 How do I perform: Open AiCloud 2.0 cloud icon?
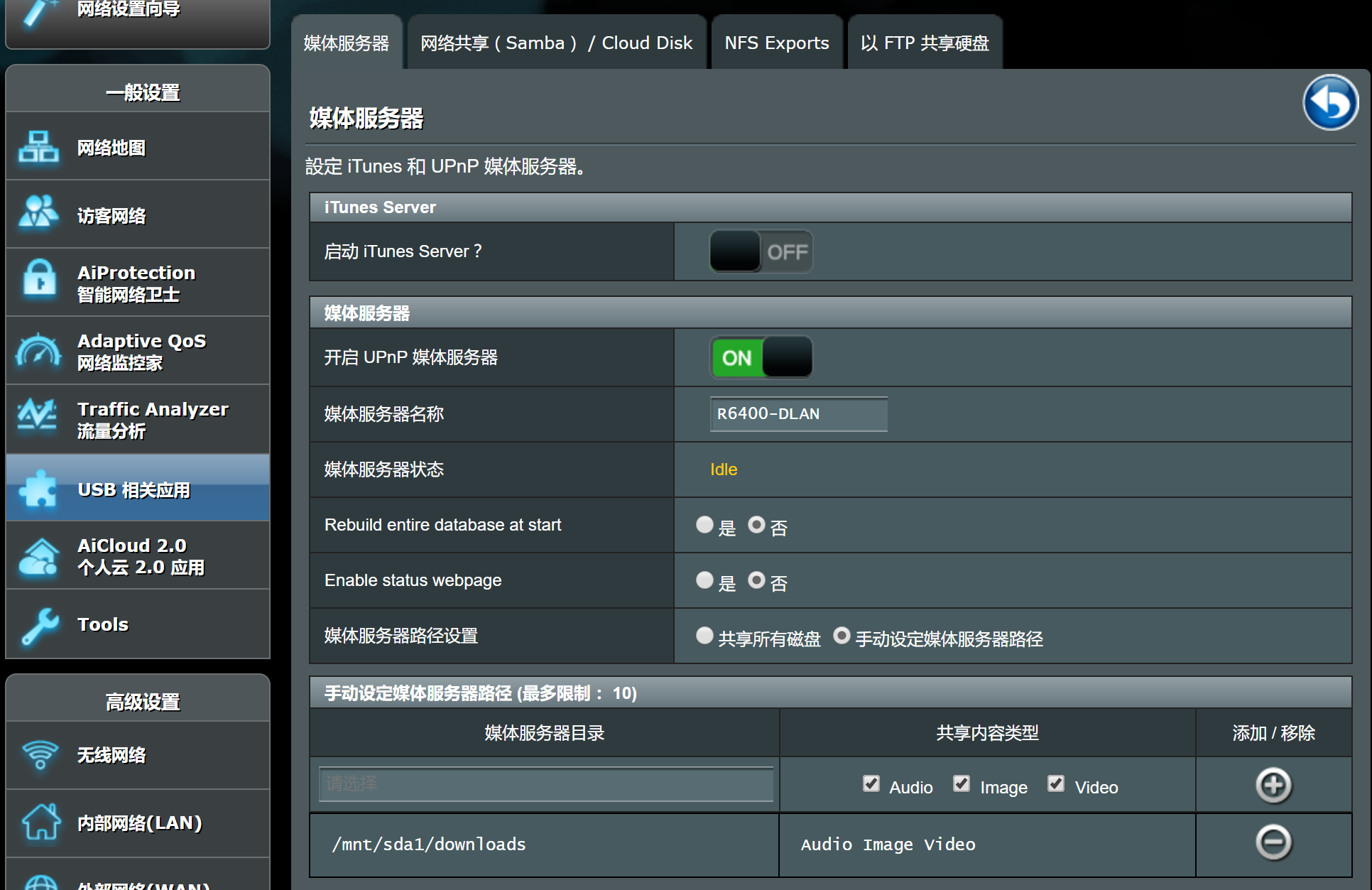[38, 556]
